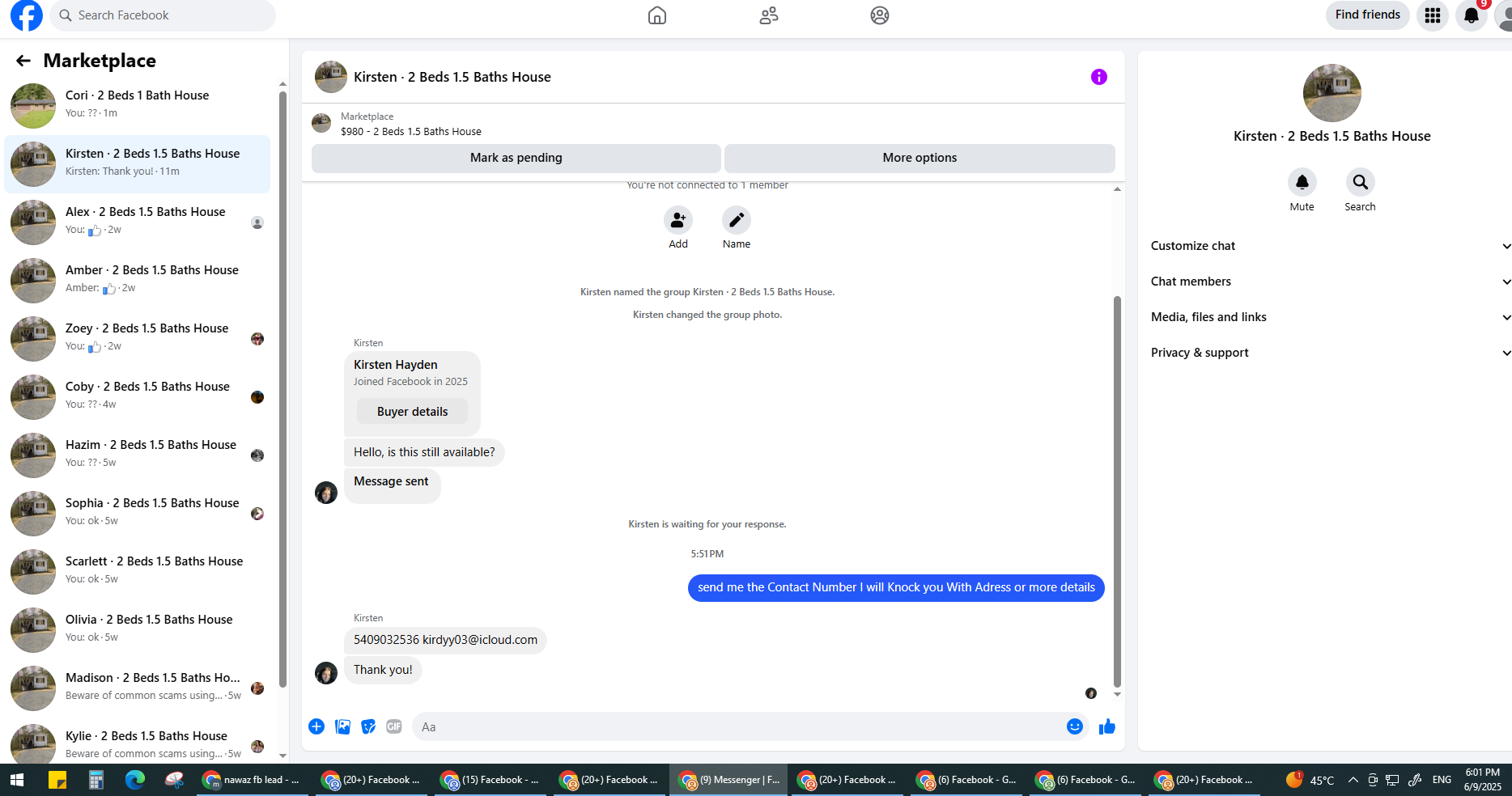Screen dimensions: 1512x796
Task: Open the Home icon in top navigation
Action: [657, 15]
